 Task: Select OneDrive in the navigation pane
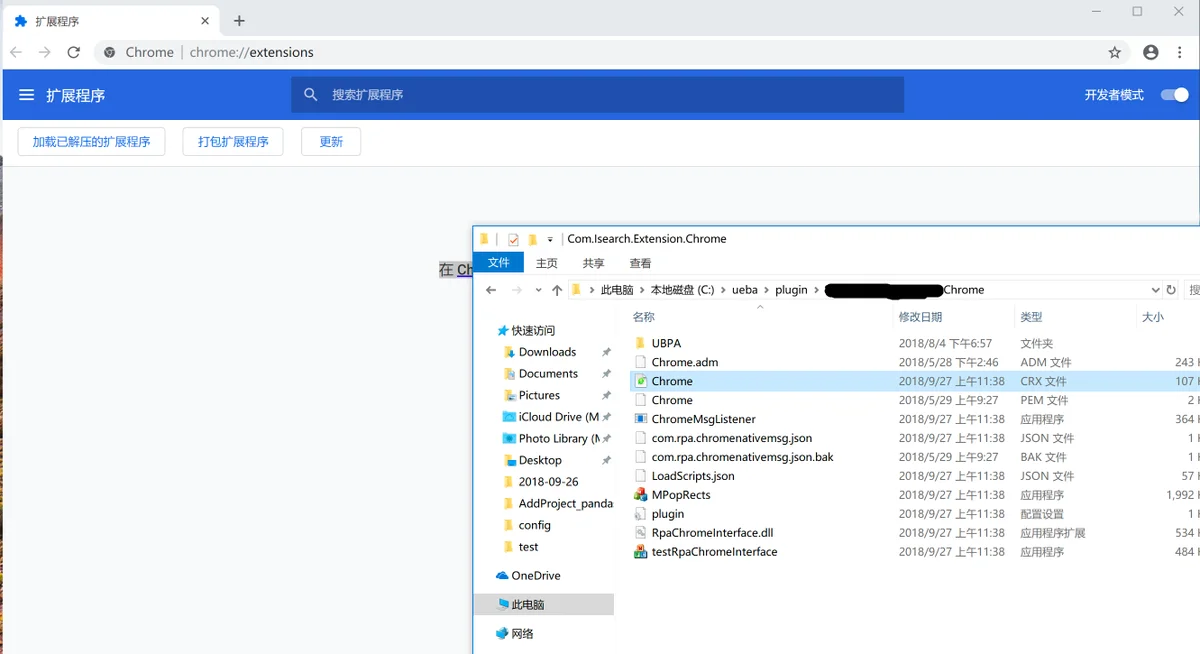(x=535, y=576)
